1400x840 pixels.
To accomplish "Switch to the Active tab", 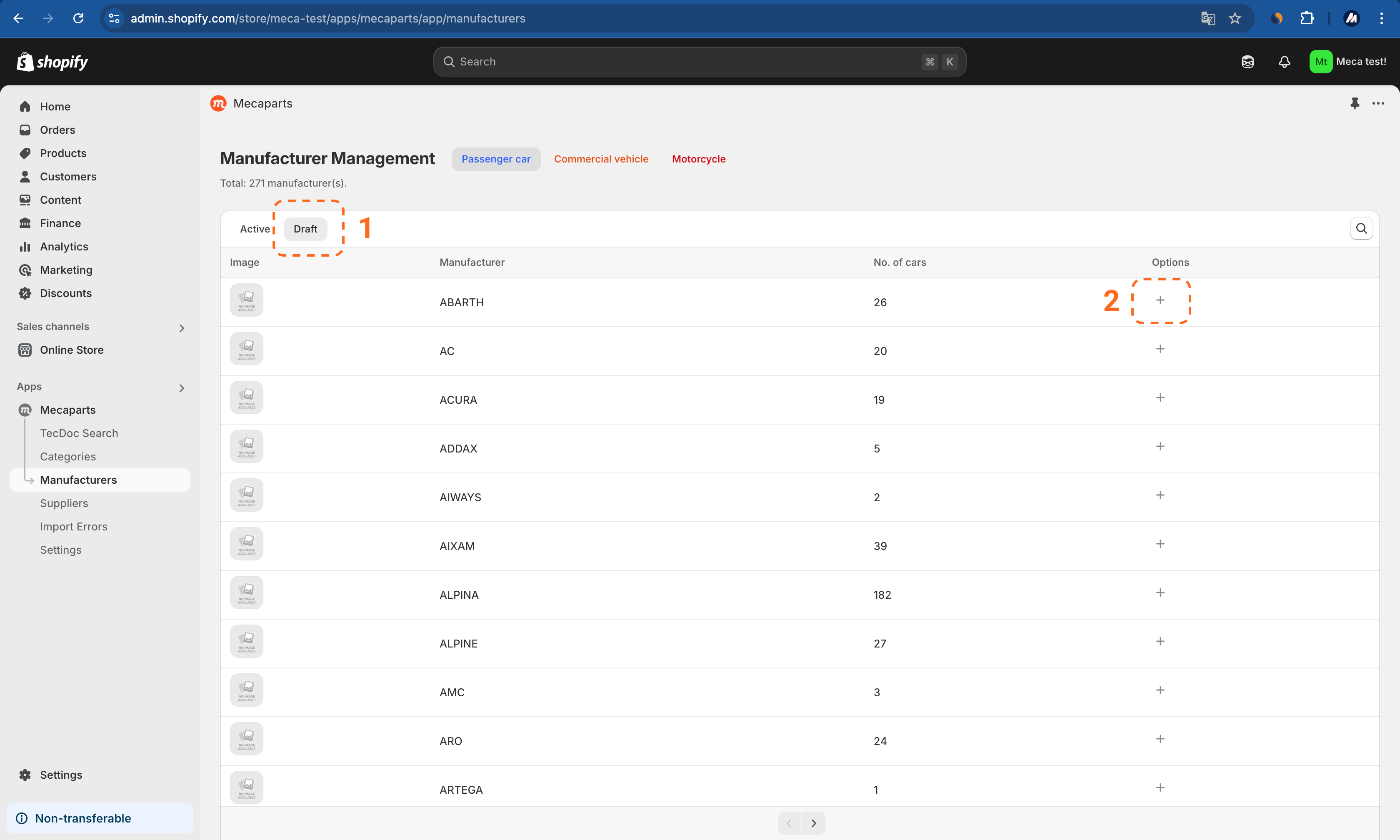I will point(255,229).
